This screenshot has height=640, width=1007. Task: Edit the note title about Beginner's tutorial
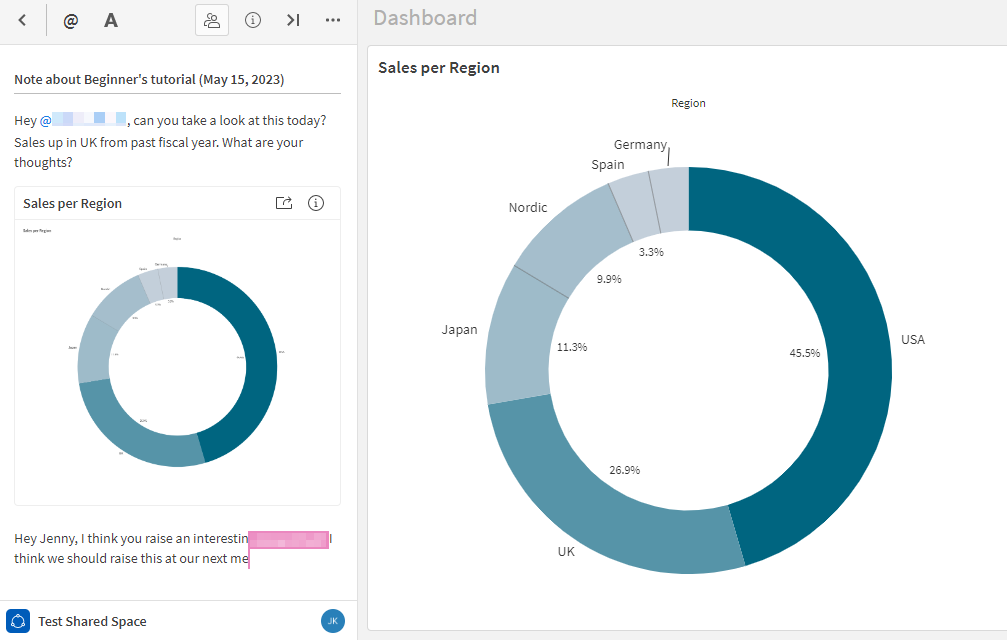click(177, 80)
